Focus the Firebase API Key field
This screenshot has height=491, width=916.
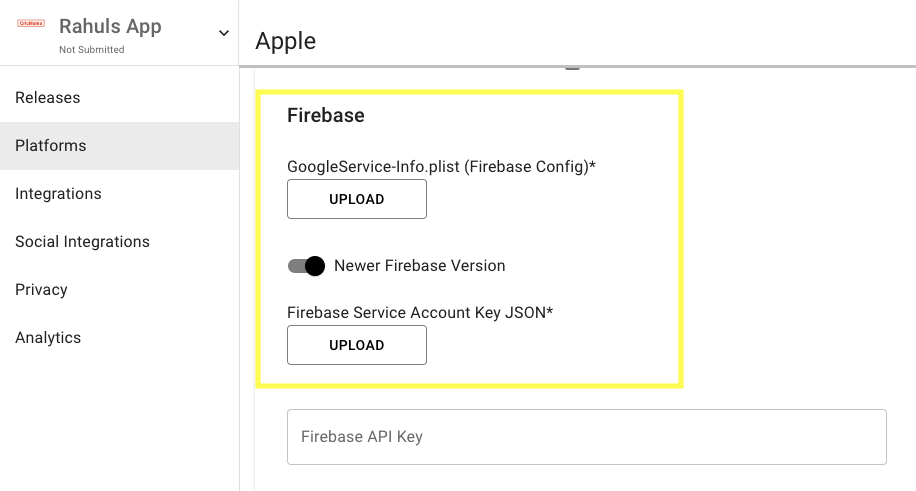(x=587, y=437)
